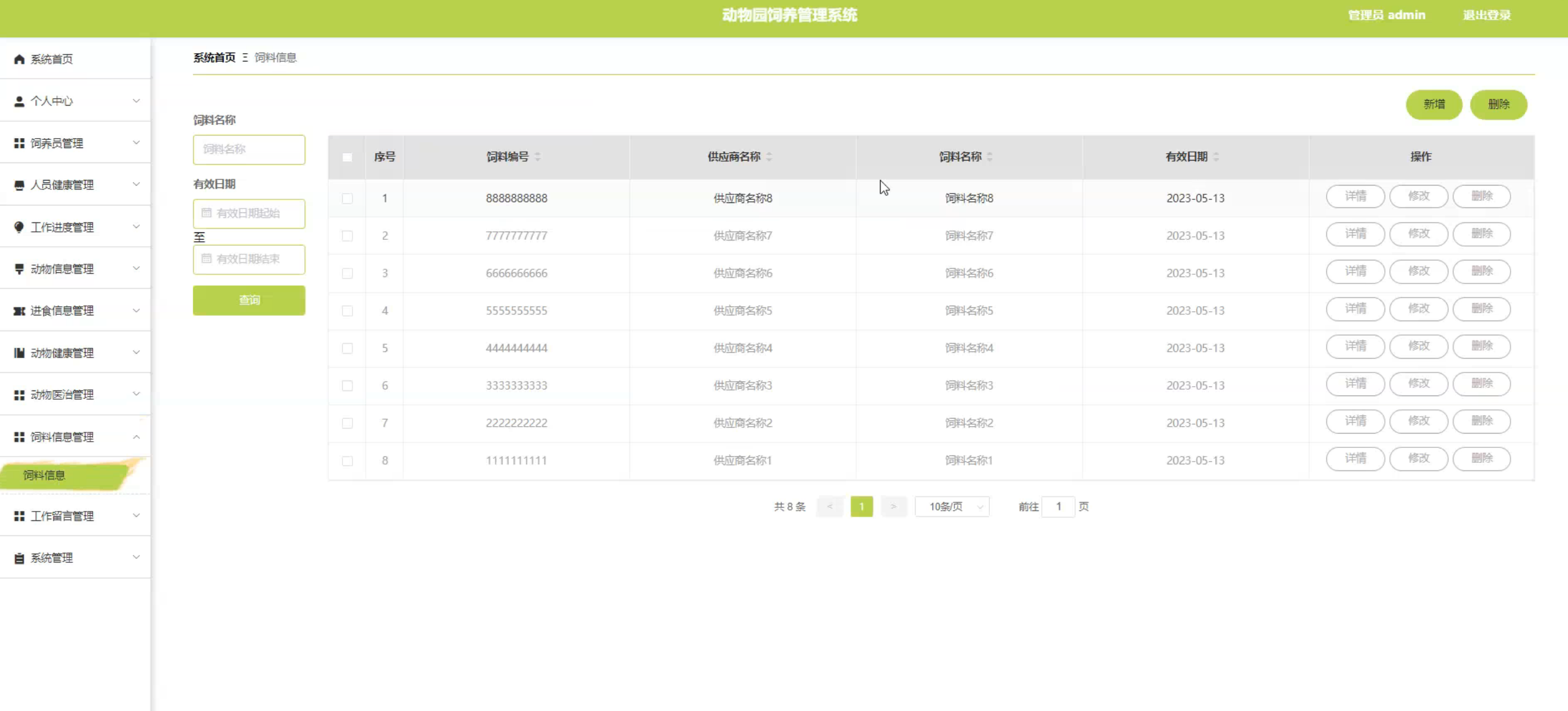This screenshot has width=1568, height=711.
Task: Click the home icon beside 系统首页
Action: (x=19, y=59)
